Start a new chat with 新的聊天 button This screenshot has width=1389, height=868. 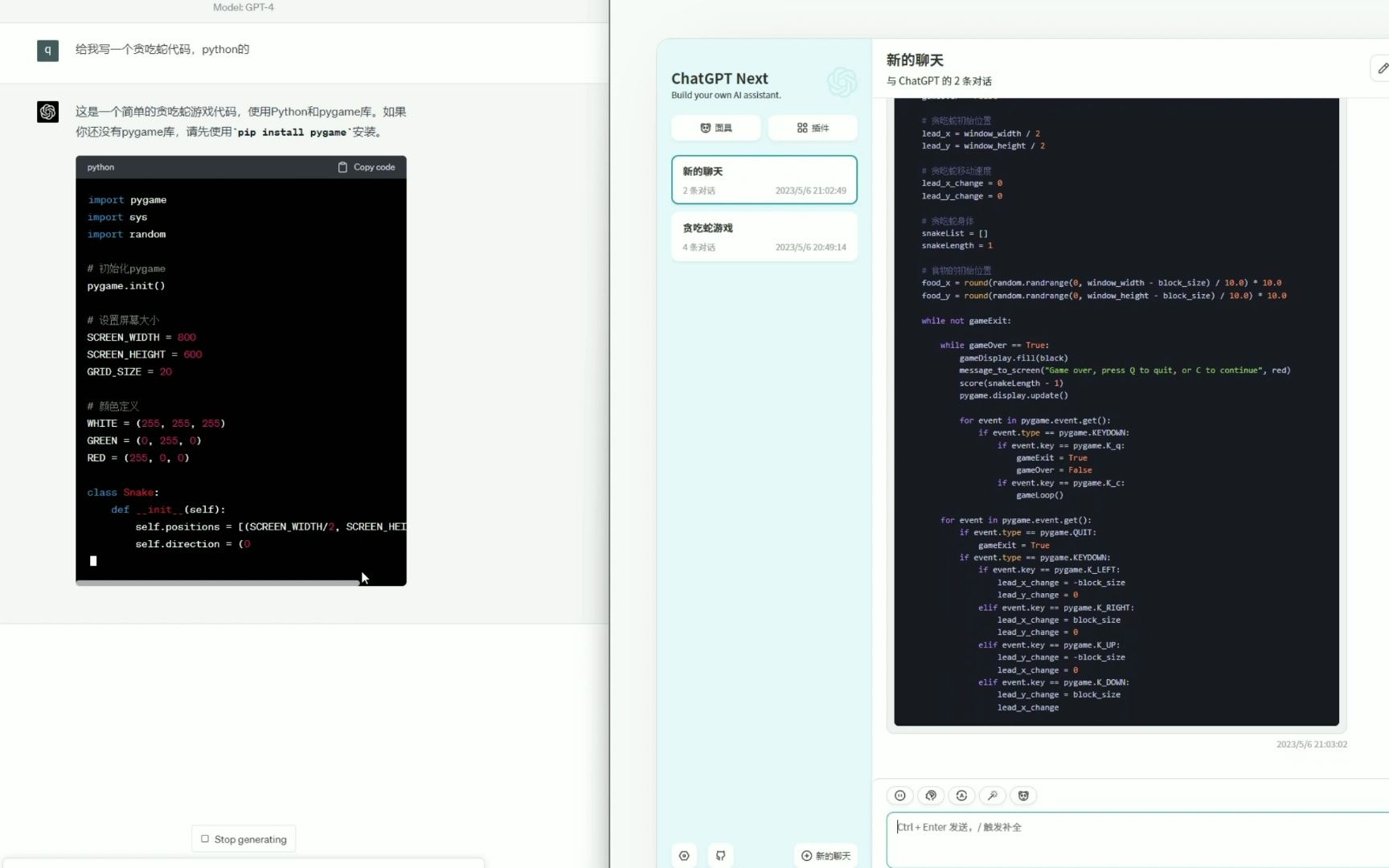826,855
